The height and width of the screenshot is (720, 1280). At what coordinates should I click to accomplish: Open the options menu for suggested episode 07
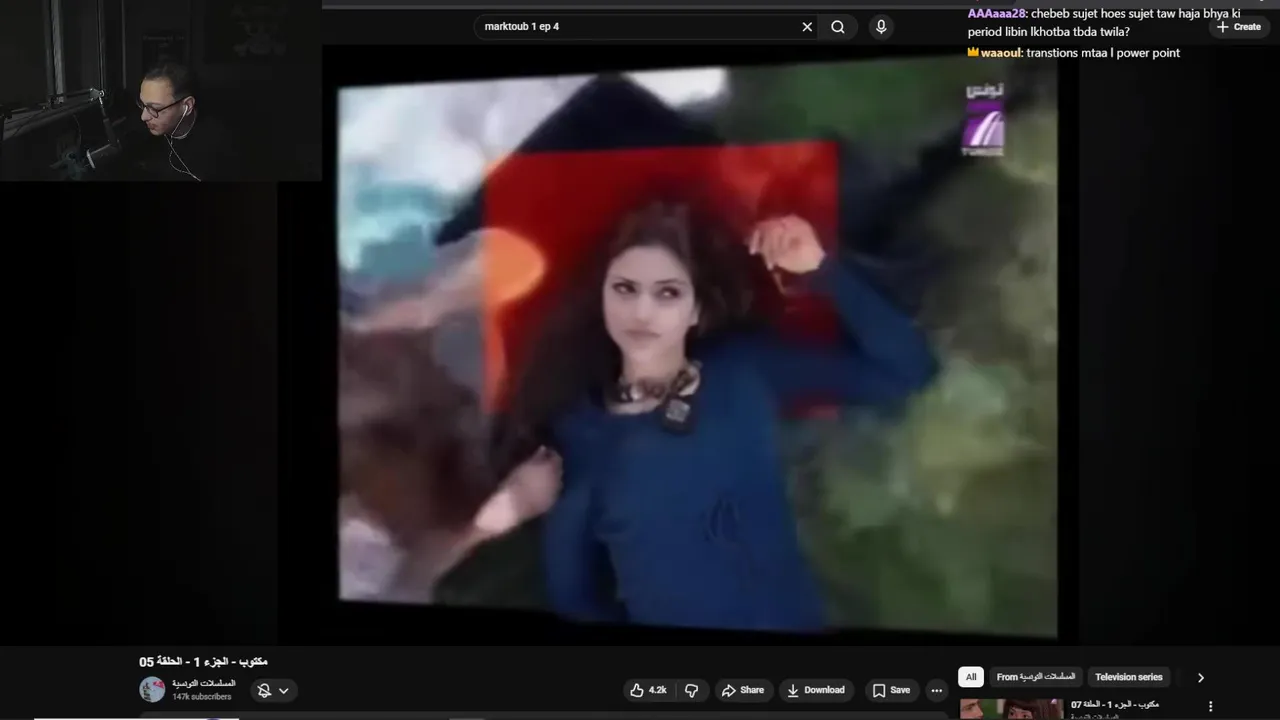pos(1210,706)
